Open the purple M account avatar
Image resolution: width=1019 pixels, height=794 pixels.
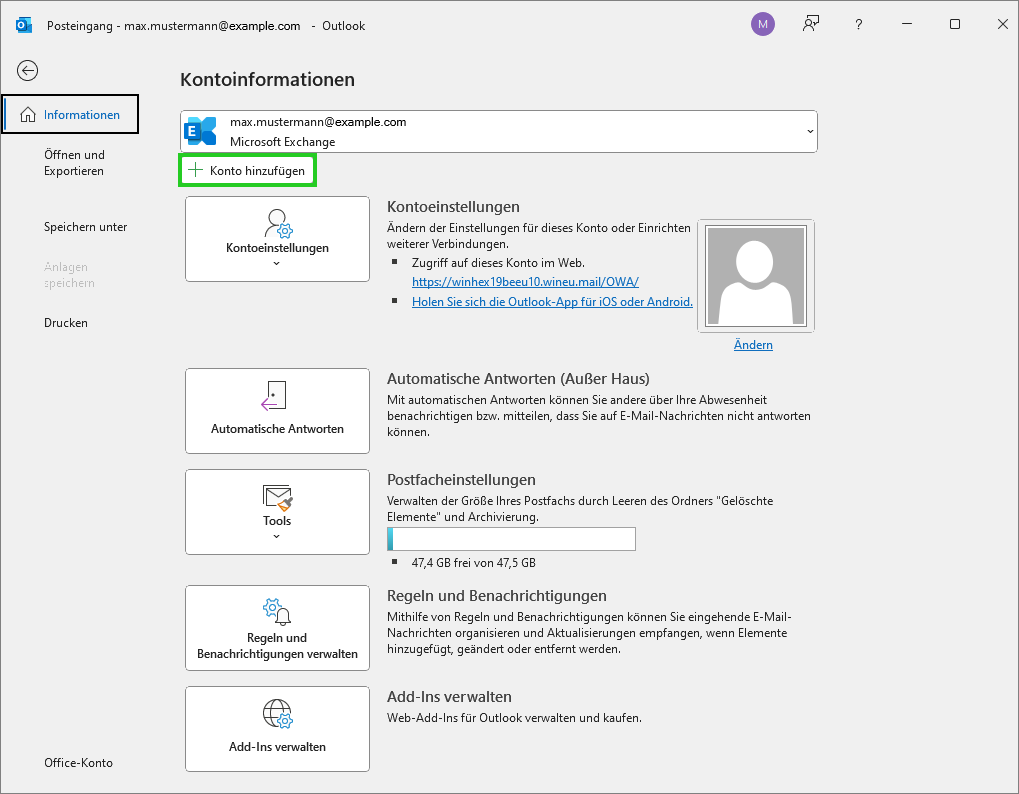(762, 25)
